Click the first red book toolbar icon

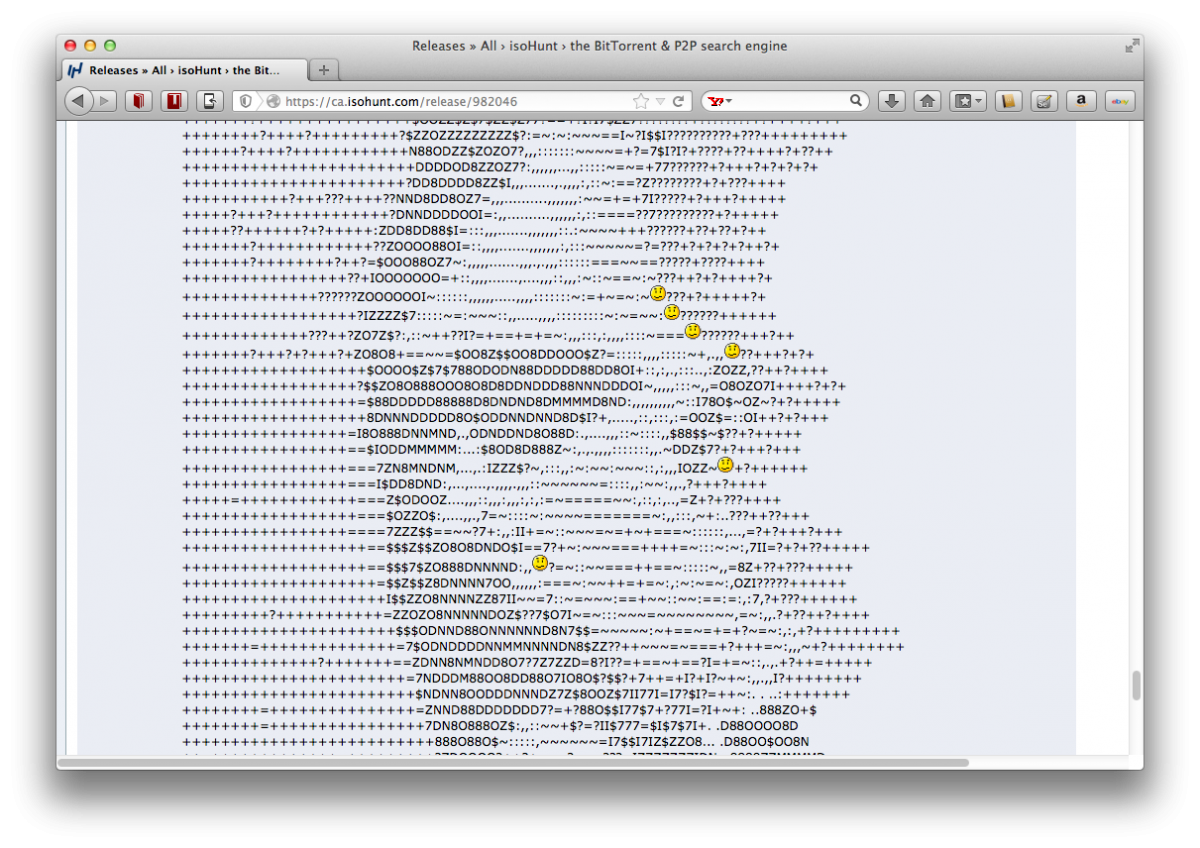(x=140, y=101)
